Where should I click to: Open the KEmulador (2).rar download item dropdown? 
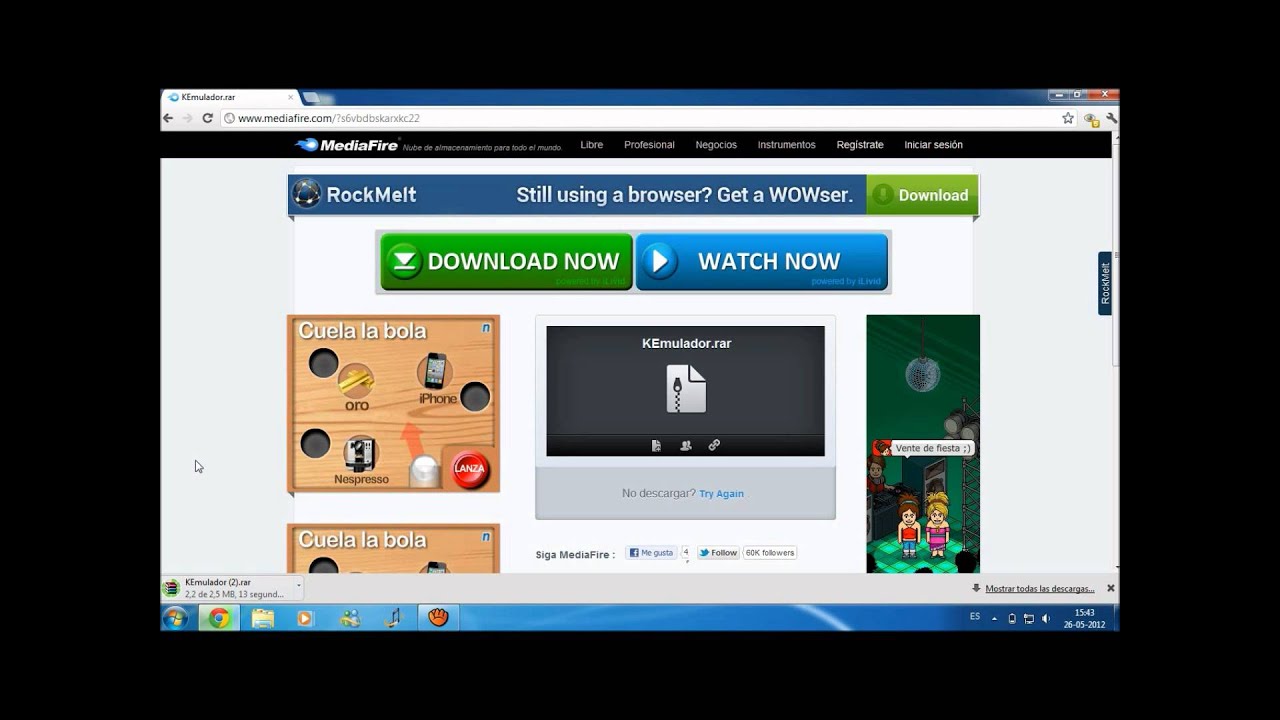pos(298,584)
